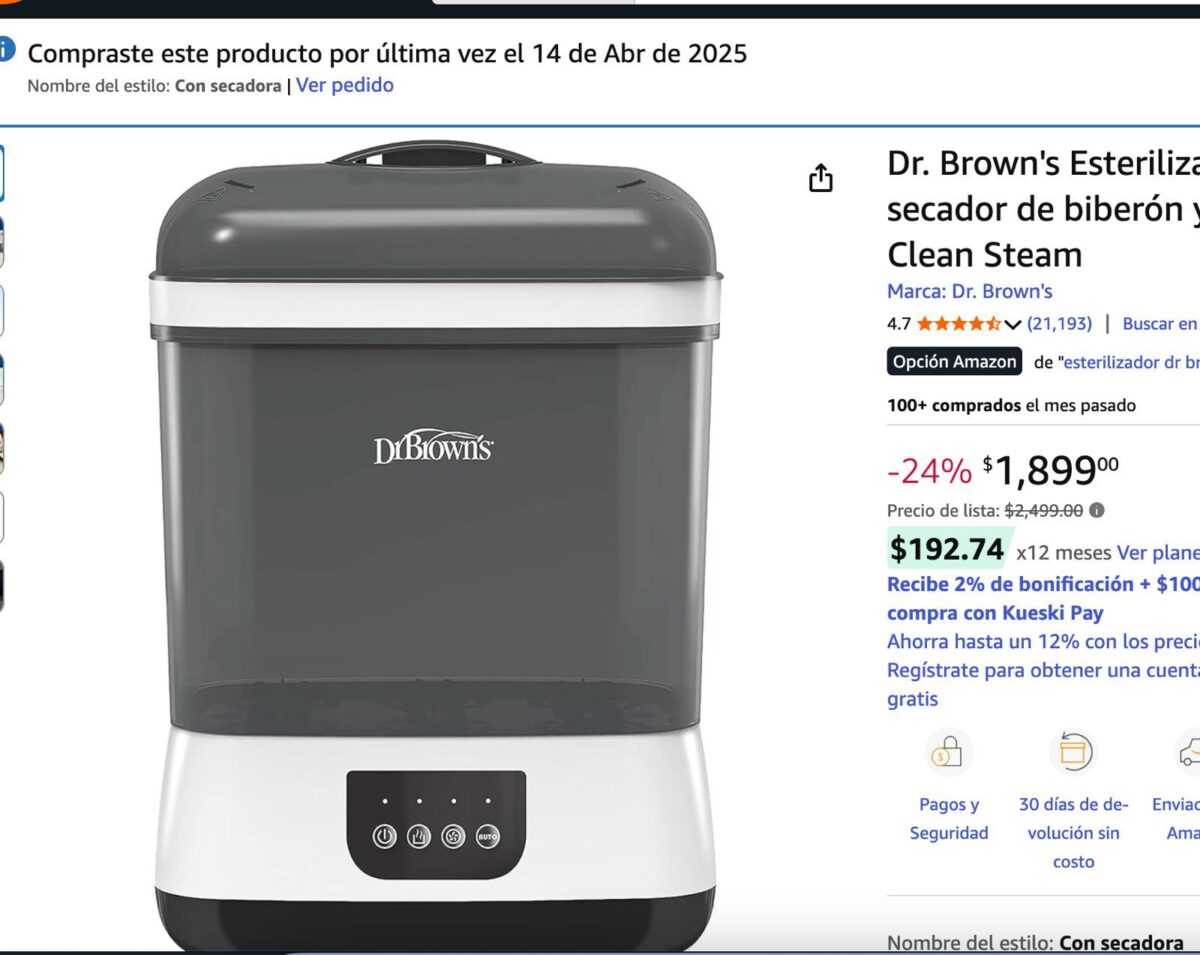Click the blue info icon in purchase notice
Screen dimensions: 1200x955
tap(7, 47)
